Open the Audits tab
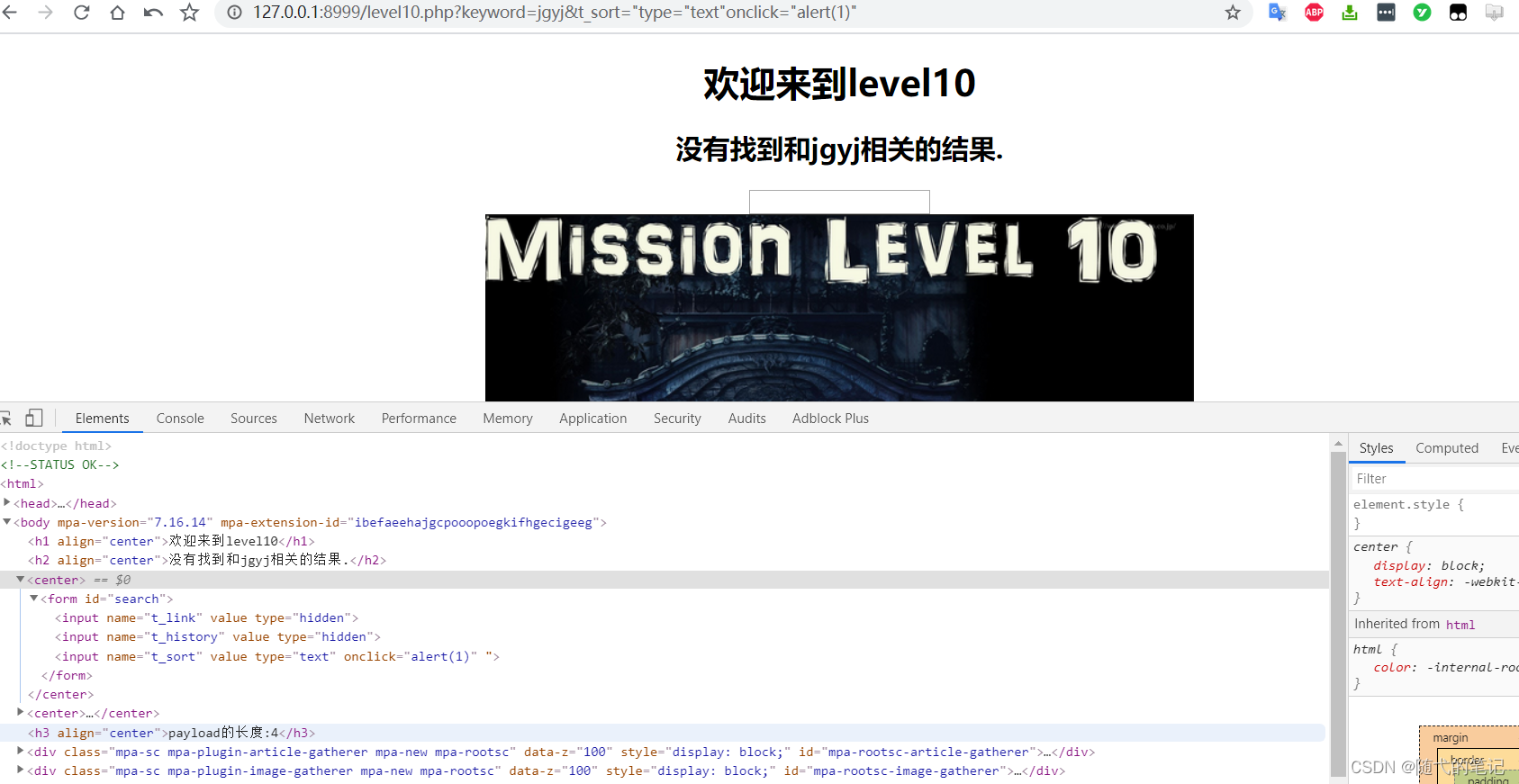Image resolution: width=1519 pixels, height=784 pixels. (747, 419)
